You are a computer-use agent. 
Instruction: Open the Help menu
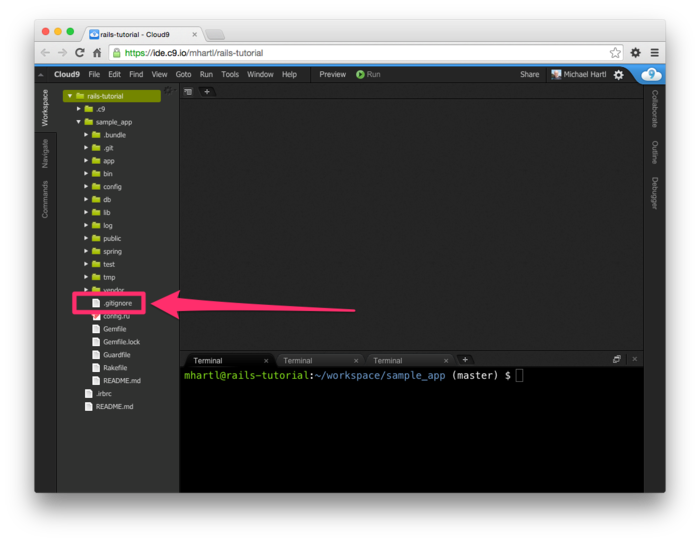click(289, 75)
